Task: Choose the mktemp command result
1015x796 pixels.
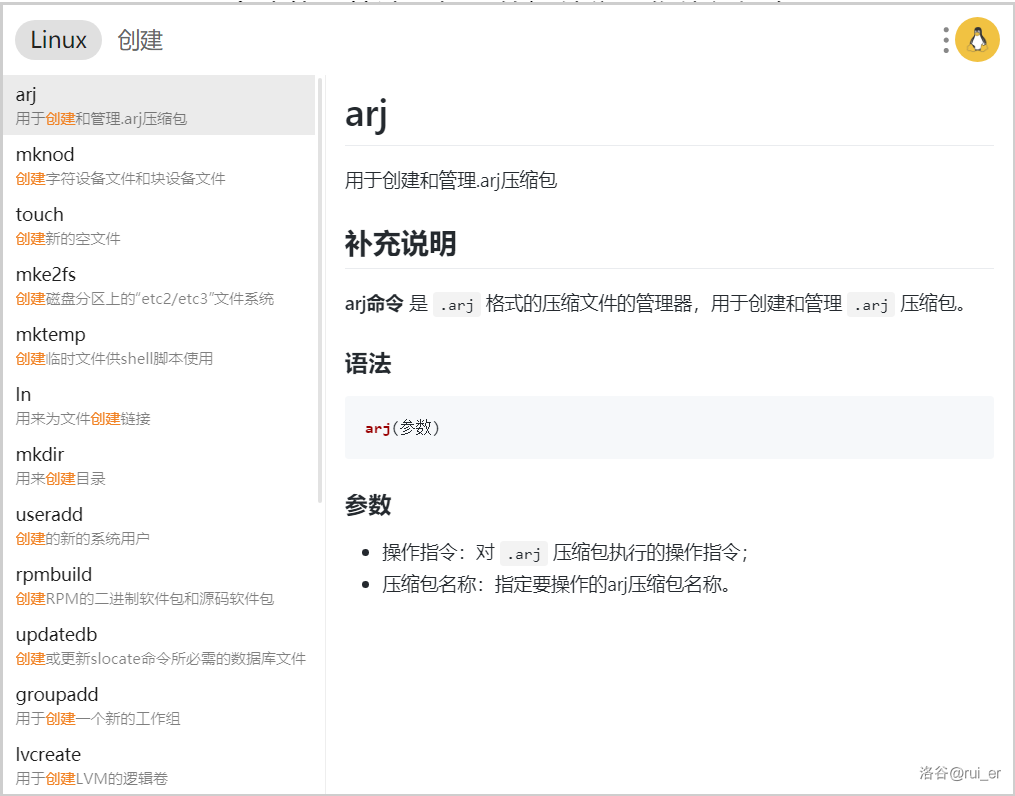Action: pyautogui.click(x=158, y=345)
